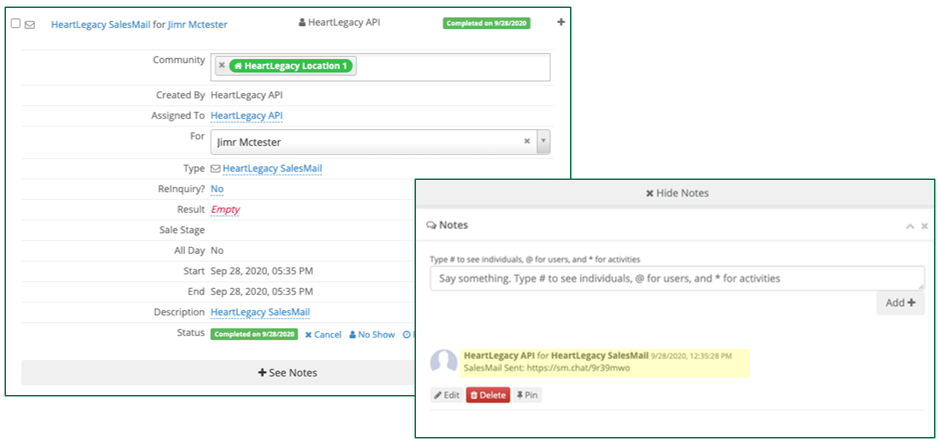Expand the See Notes bar

287,373
